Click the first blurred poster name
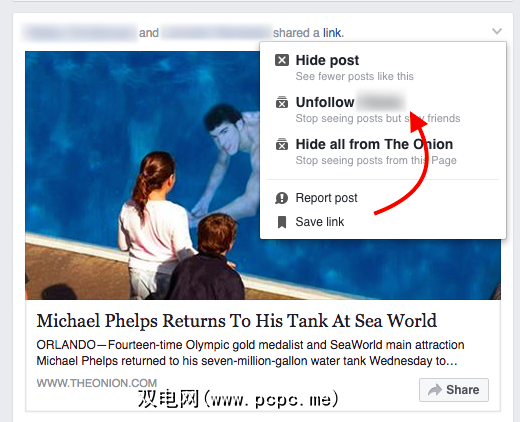520x422 pixels. point(80,33)
